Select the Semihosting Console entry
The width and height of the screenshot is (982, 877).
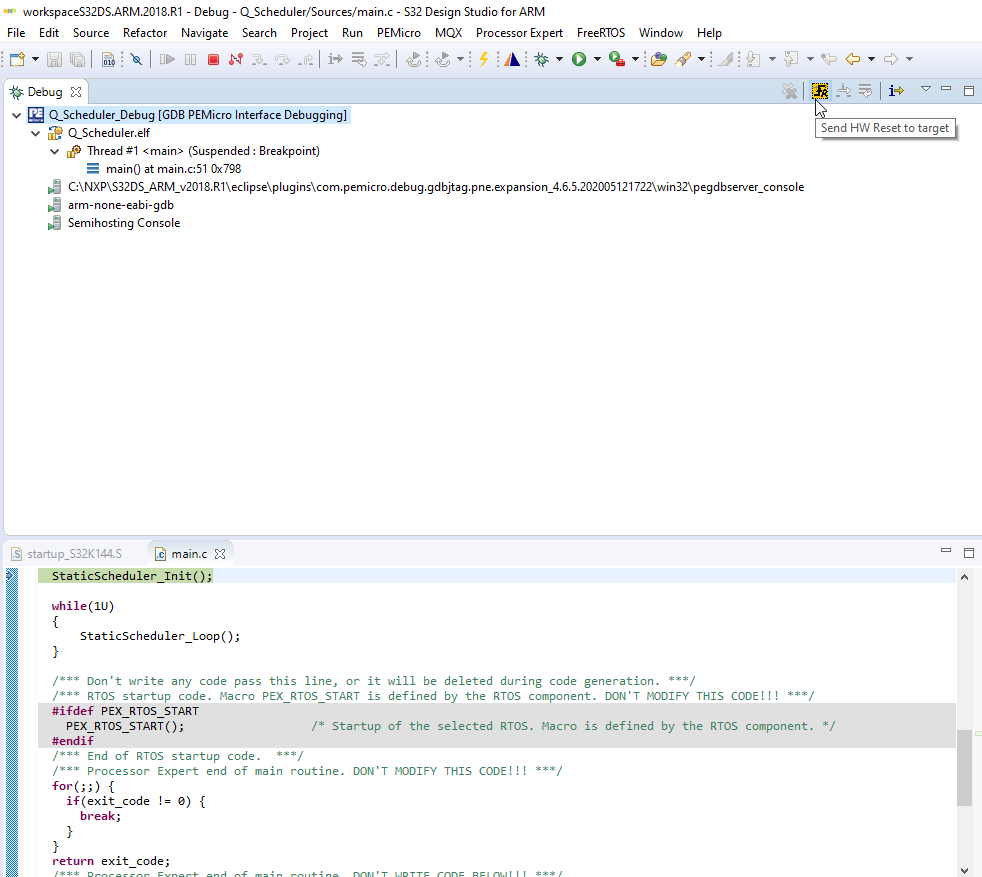(123, 224)
